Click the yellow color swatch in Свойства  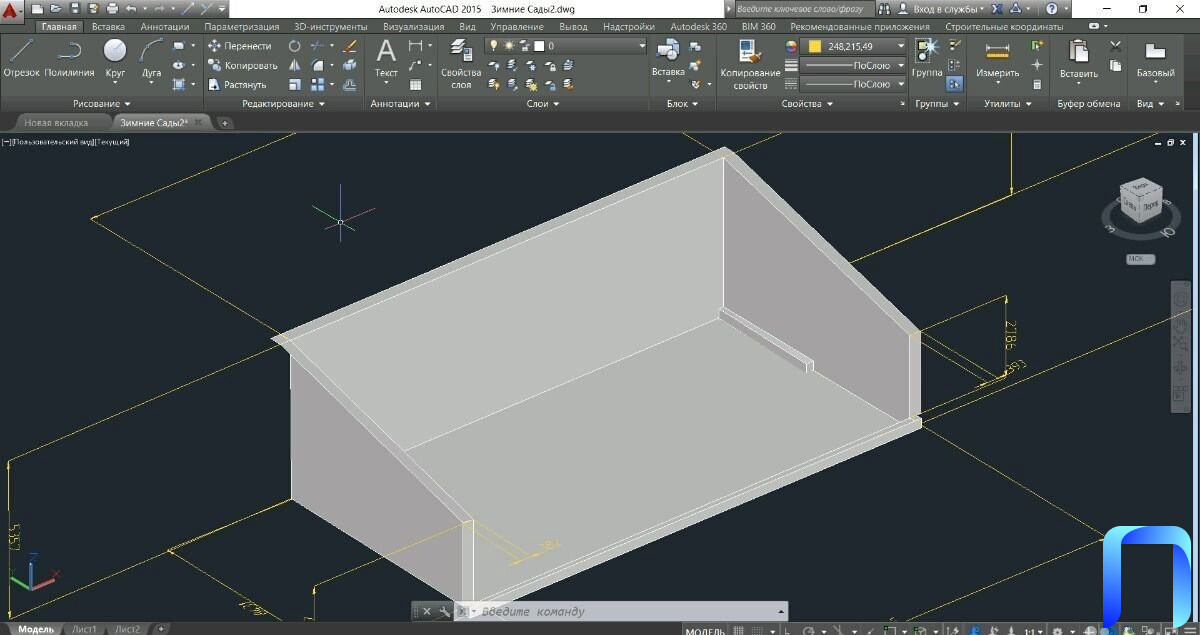point(814,46)
